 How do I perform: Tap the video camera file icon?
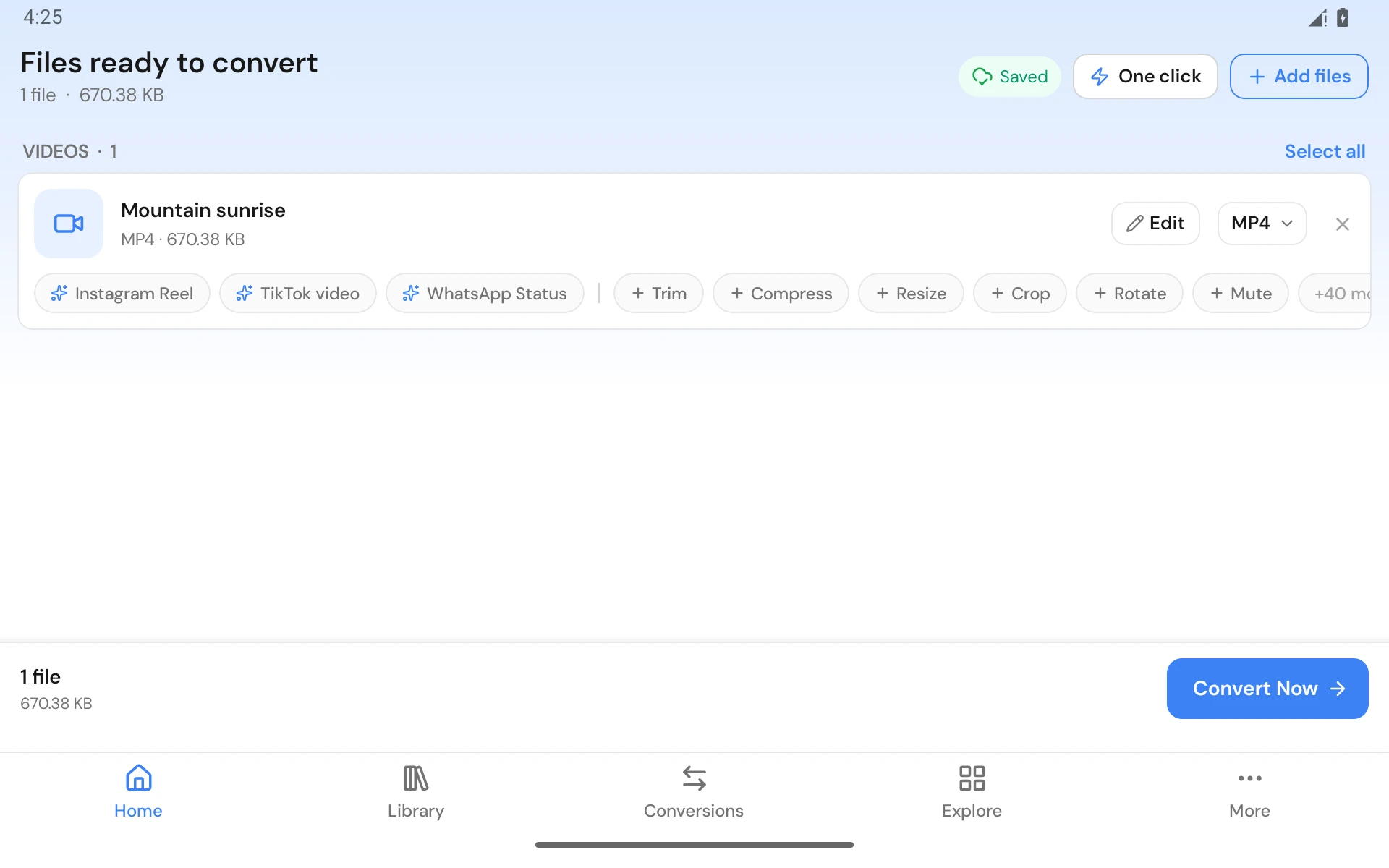[x=69, y=224]
